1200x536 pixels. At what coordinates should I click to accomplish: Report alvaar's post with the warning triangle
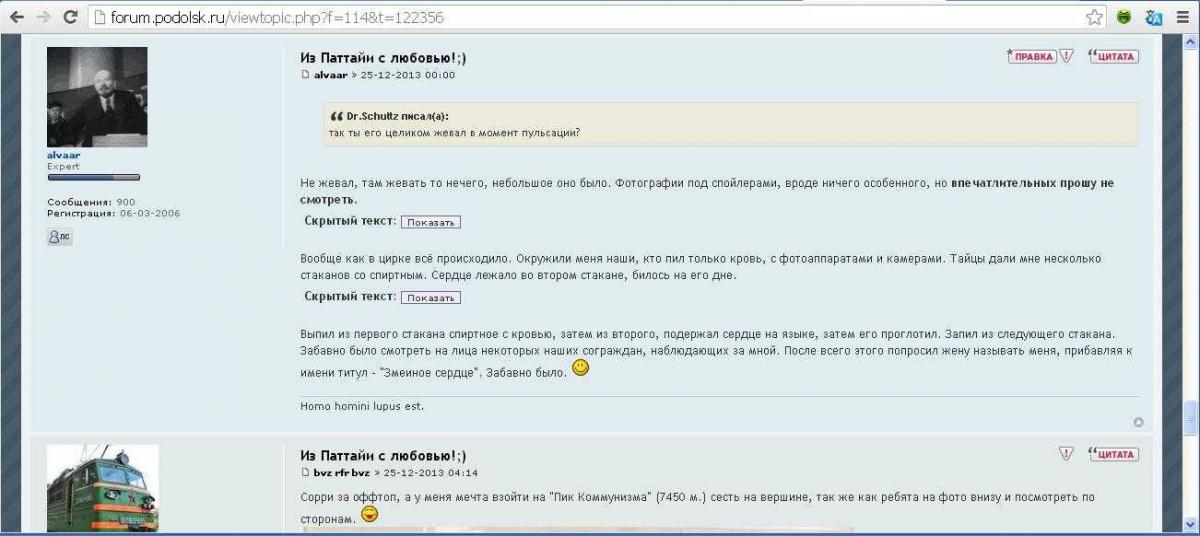(1066, 56)
